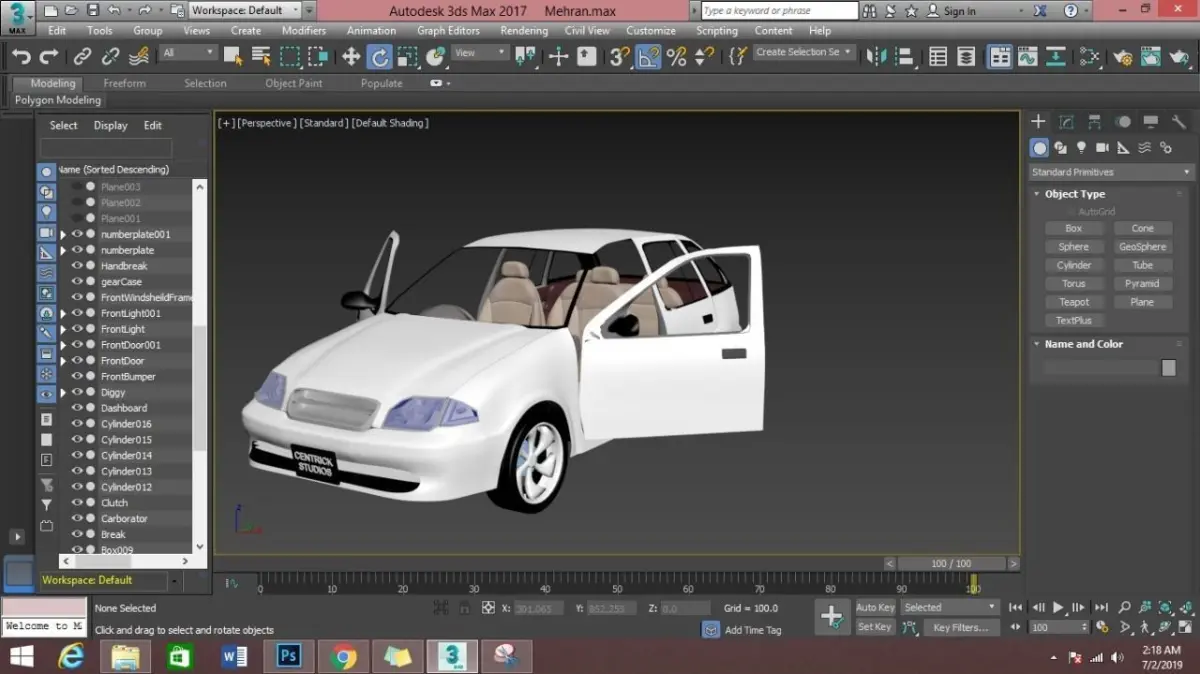Hide the Handbreak object via eye icon
This screenshot has width=1200, height=674.
[77, 266]
